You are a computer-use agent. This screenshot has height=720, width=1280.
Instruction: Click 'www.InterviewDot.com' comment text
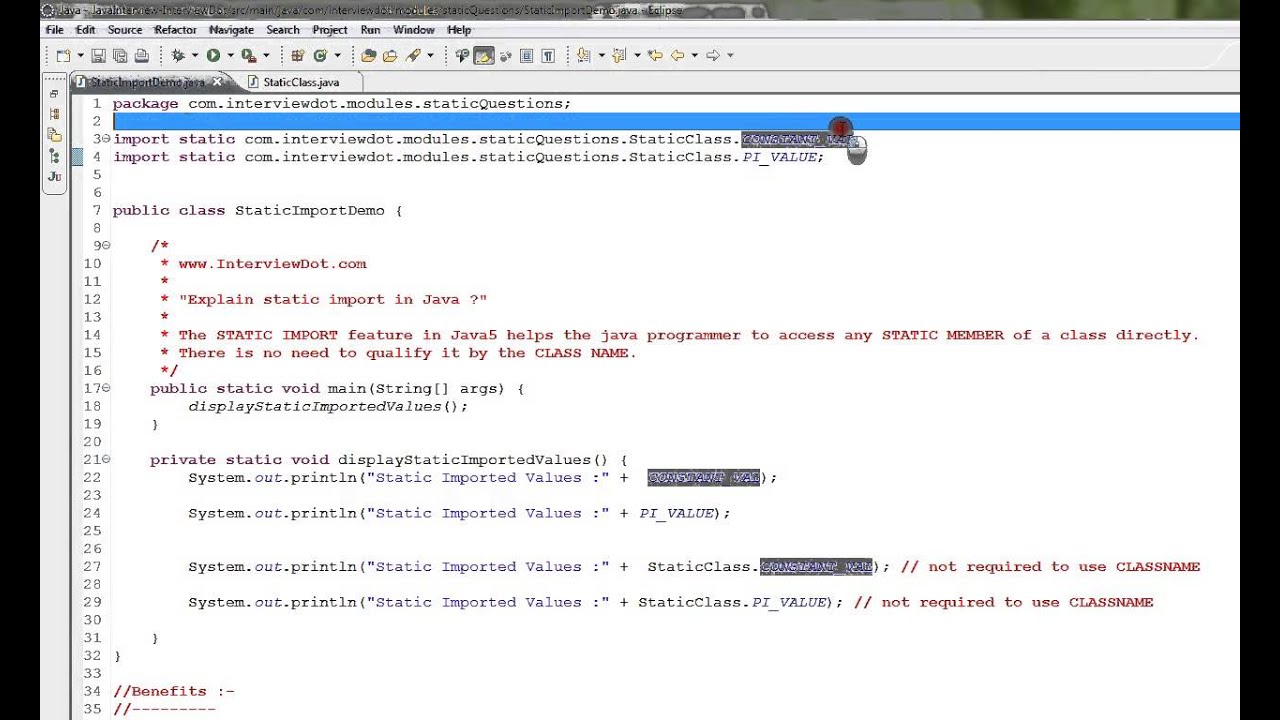[272, 264]
